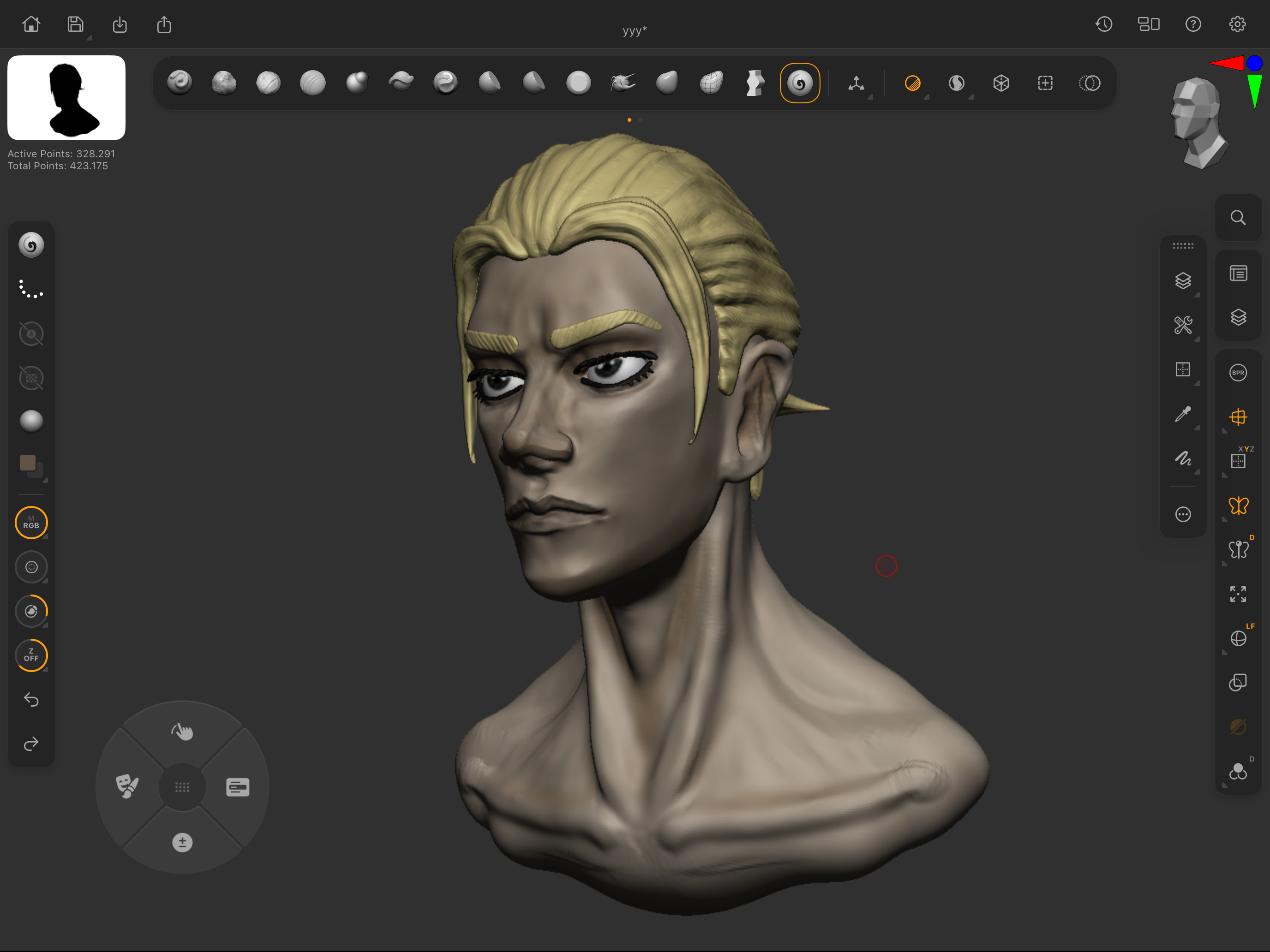The image size is (1270, 952).
Task: Click the Active Points: 328.291 readout
Action: click(x=61, y=154)
